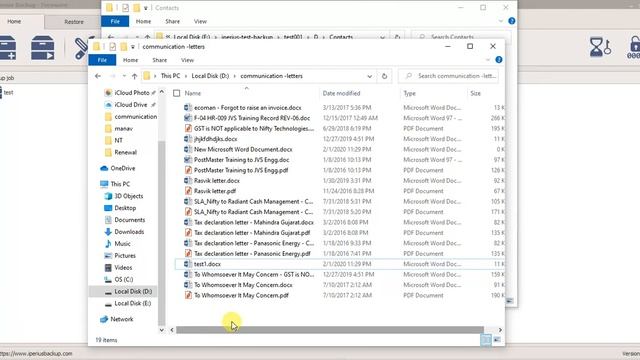Image resolution: width=640 pixels, height=360 pixels.
Task: Select Rasvik letter.docx file
Action: pyautogui.click(x=217, y=181)
